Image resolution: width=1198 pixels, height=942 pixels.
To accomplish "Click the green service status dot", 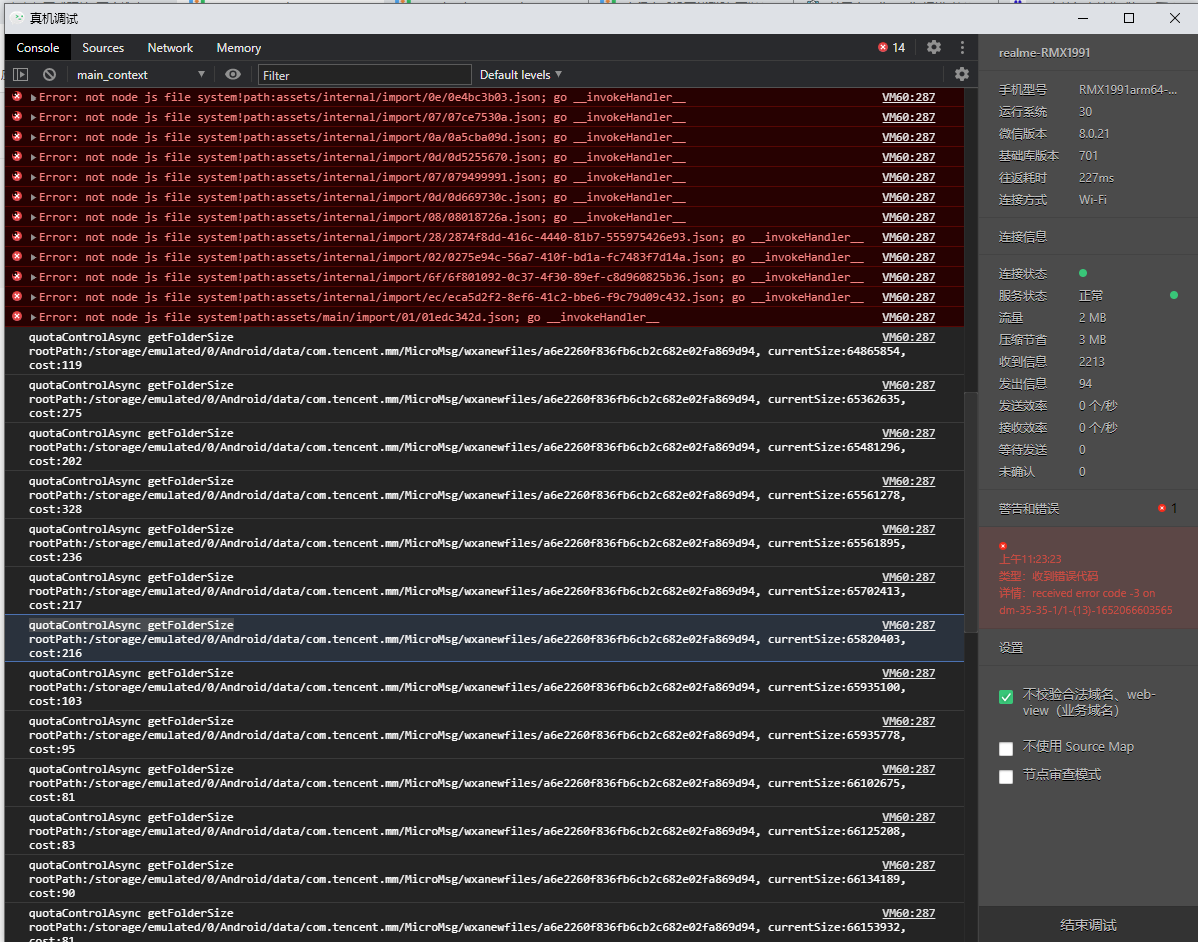I will pos(1174,295).
